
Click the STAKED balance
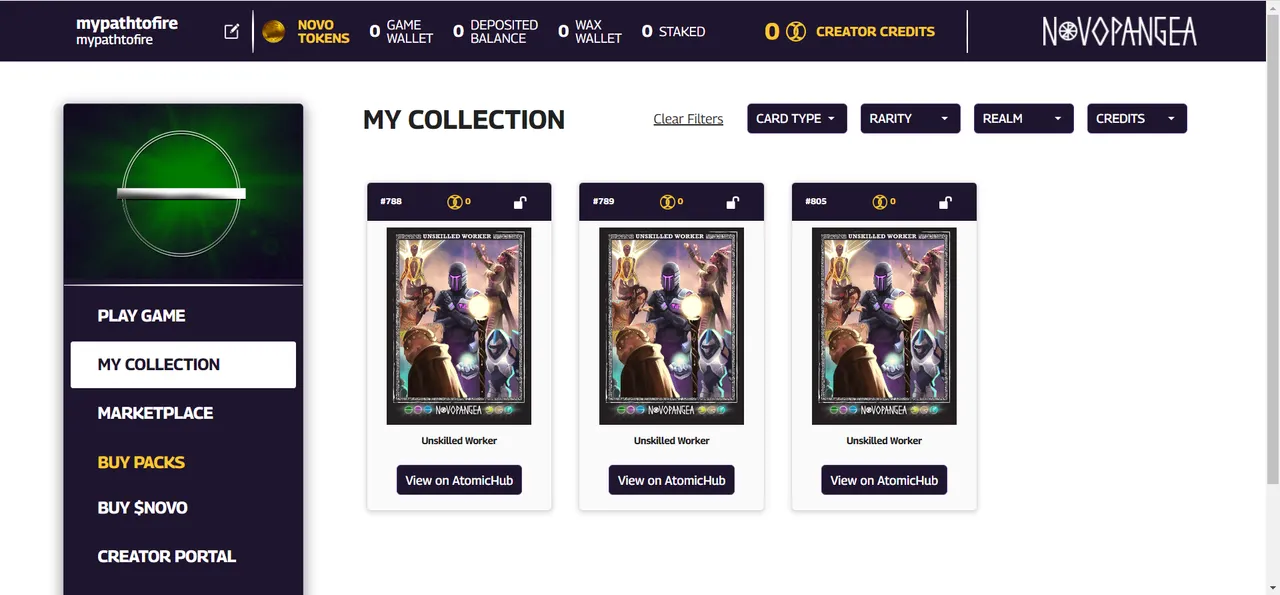click(x=673, y=32)
